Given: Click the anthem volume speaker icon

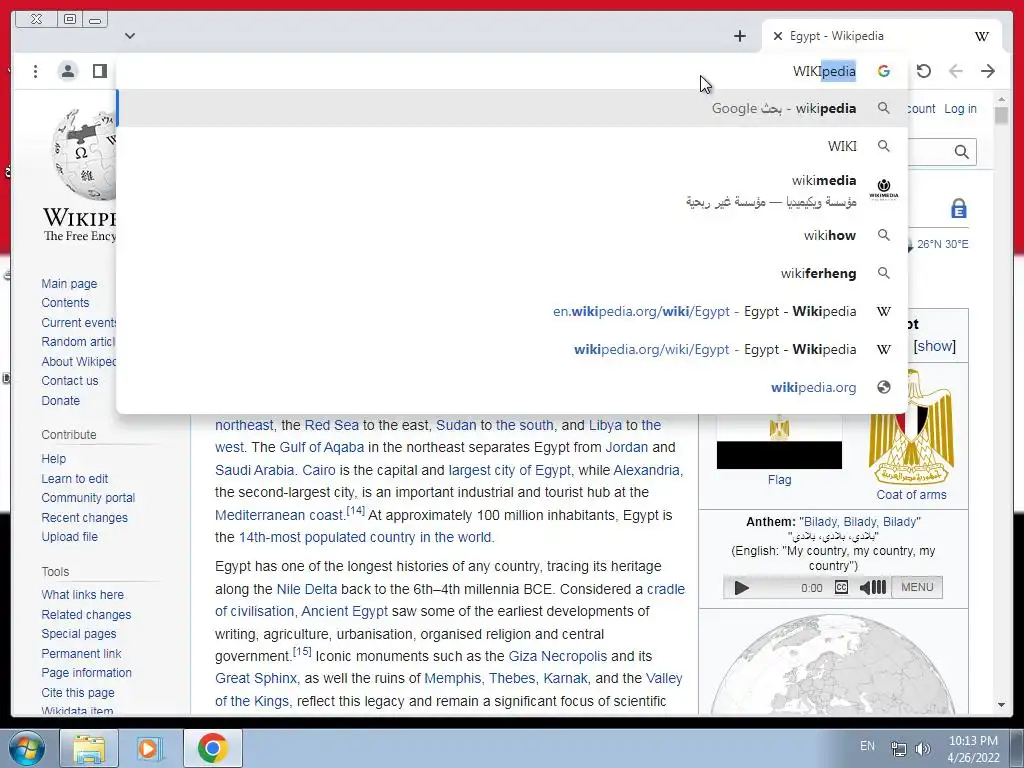Looking at the screenshot, I should (x=865, y=587).
